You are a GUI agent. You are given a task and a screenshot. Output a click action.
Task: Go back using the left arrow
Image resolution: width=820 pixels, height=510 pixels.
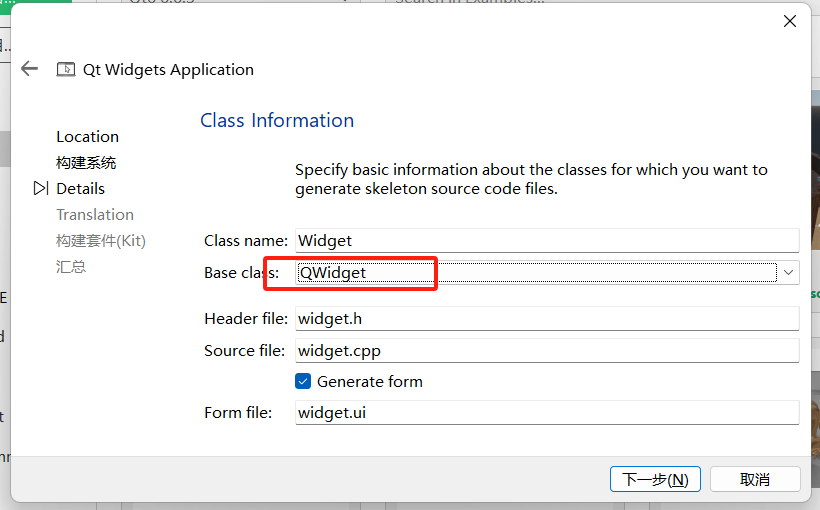click(29, 69)
